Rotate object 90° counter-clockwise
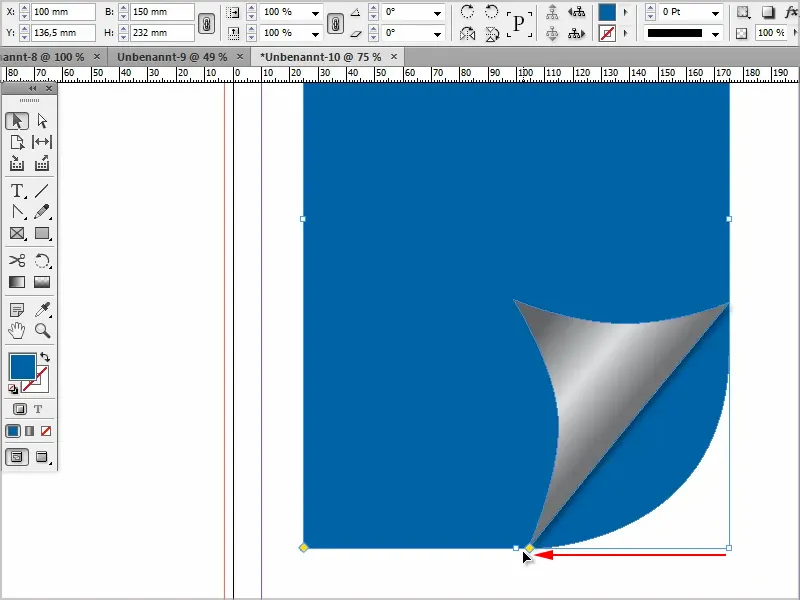Image resolution: width=800 pixels, height=600 pixels. pyautogui.click(x=491, y=12)
